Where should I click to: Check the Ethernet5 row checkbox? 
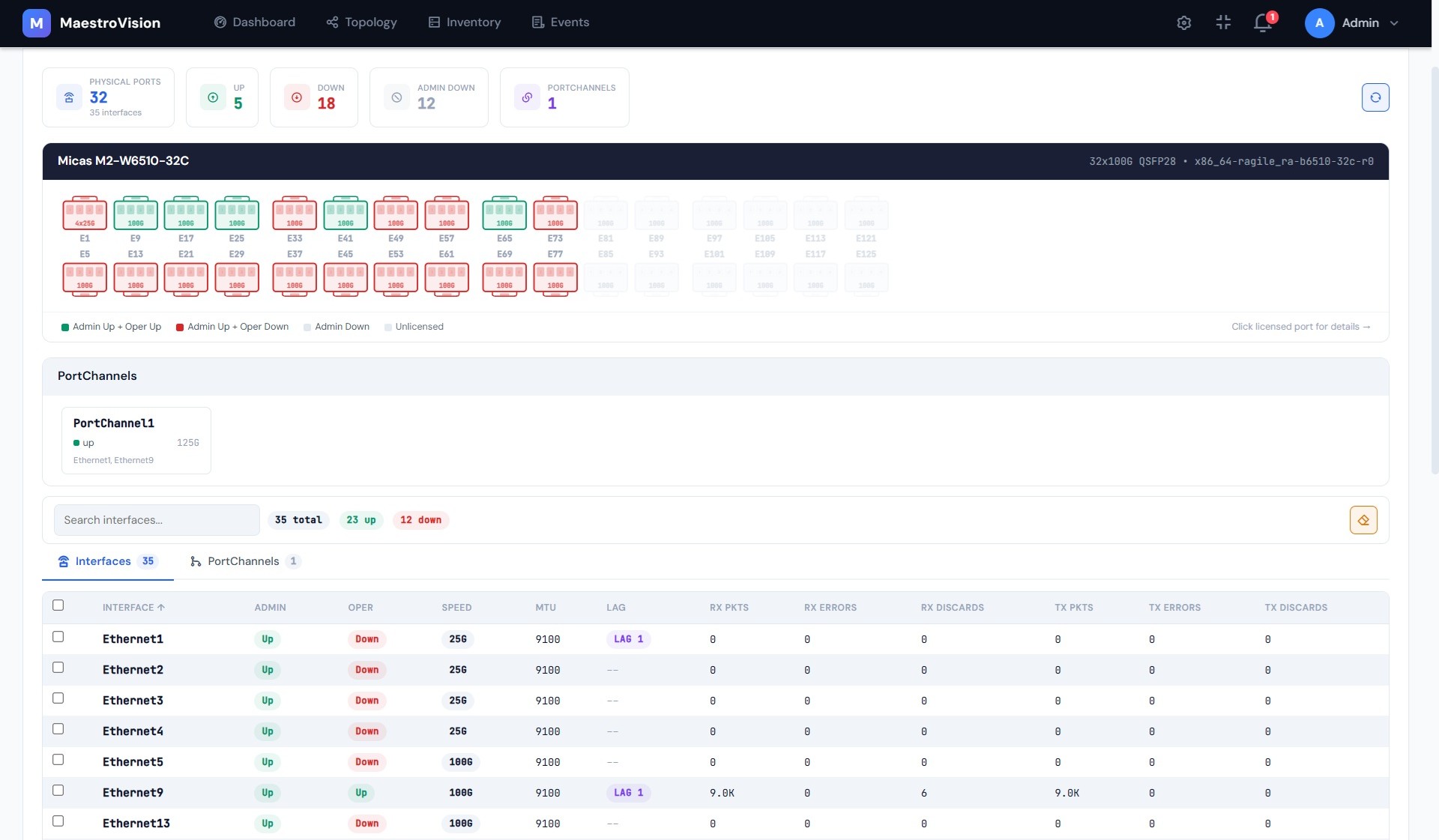tap(58, 760)
